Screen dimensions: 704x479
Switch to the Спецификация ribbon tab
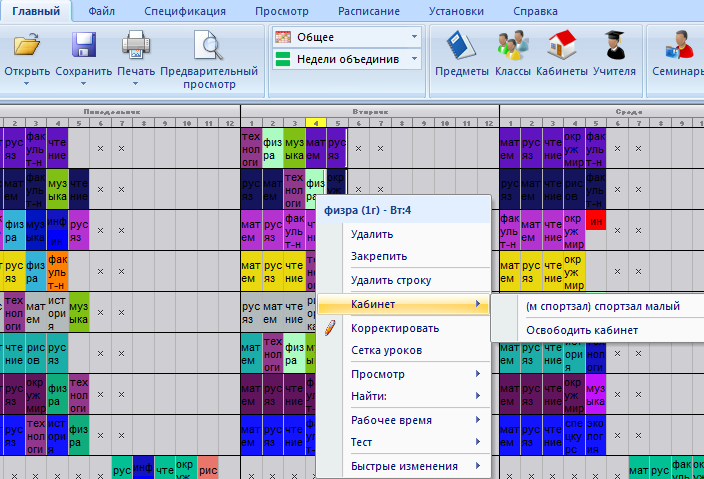click(x=184, y=11)
